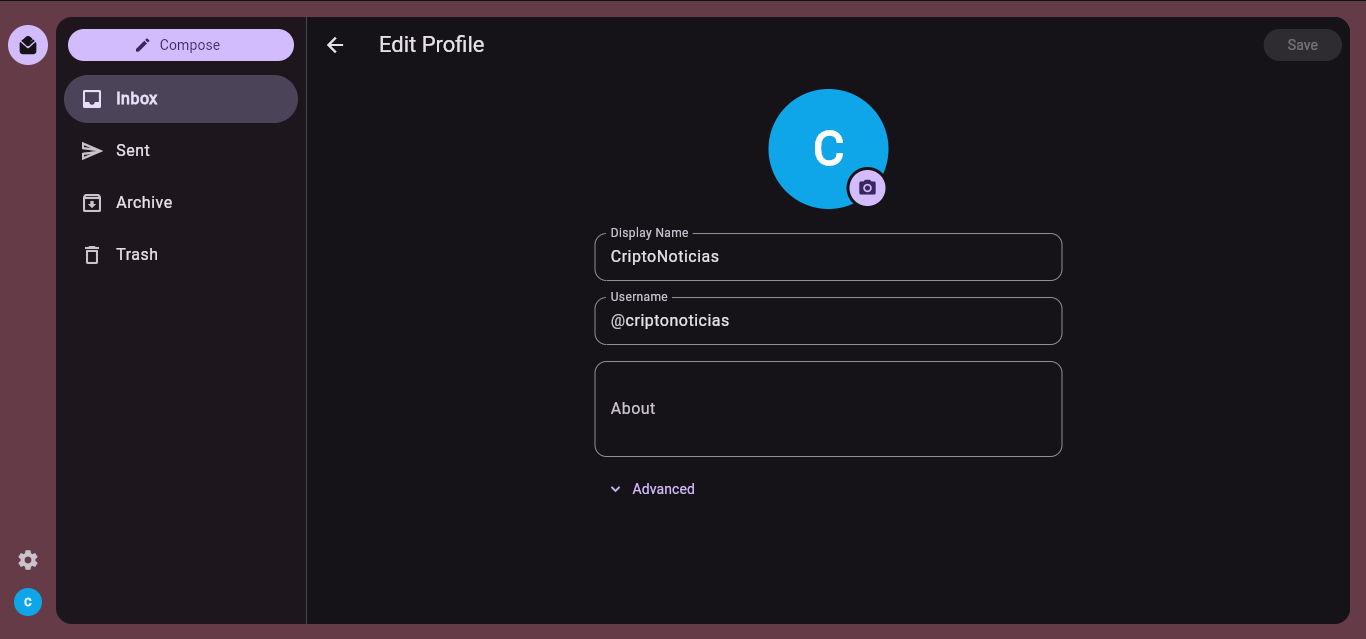Go back with the arrow icon

coord(335,45)
